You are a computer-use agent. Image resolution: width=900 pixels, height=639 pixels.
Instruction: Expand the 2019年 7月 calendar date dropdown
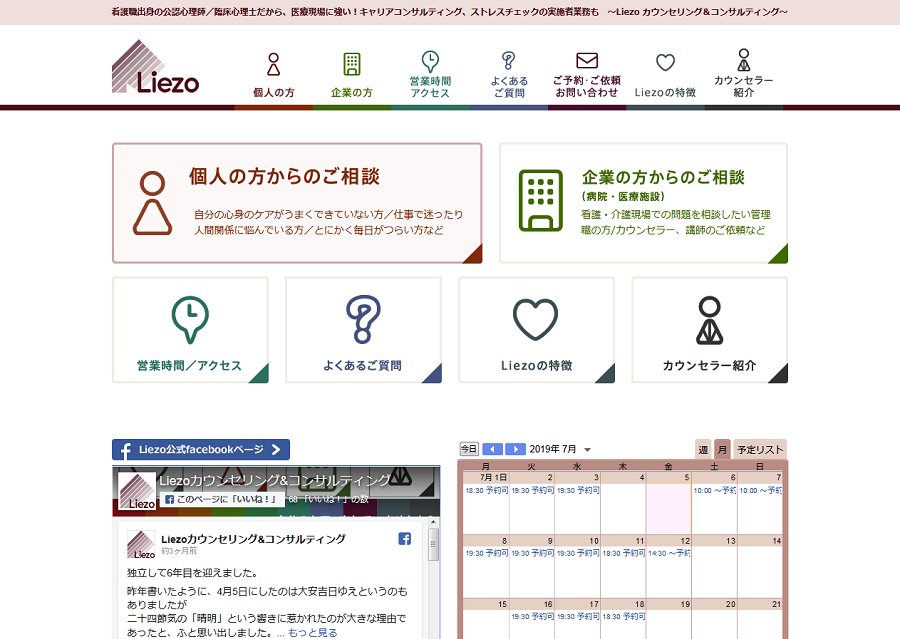tap(588, 450)
